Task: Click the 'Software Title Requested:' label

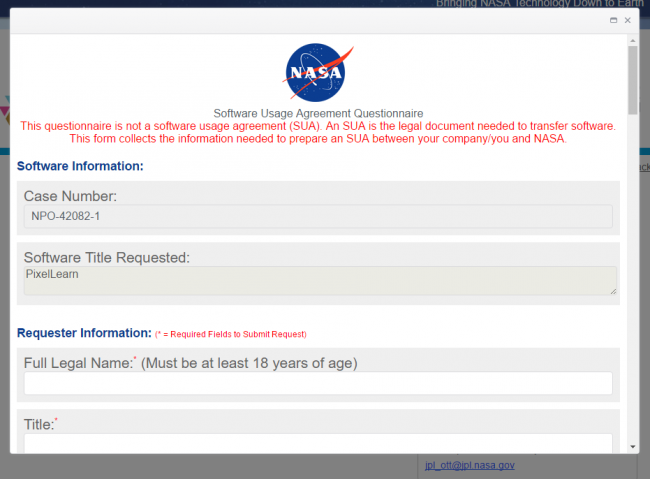Action: (107, 258)
